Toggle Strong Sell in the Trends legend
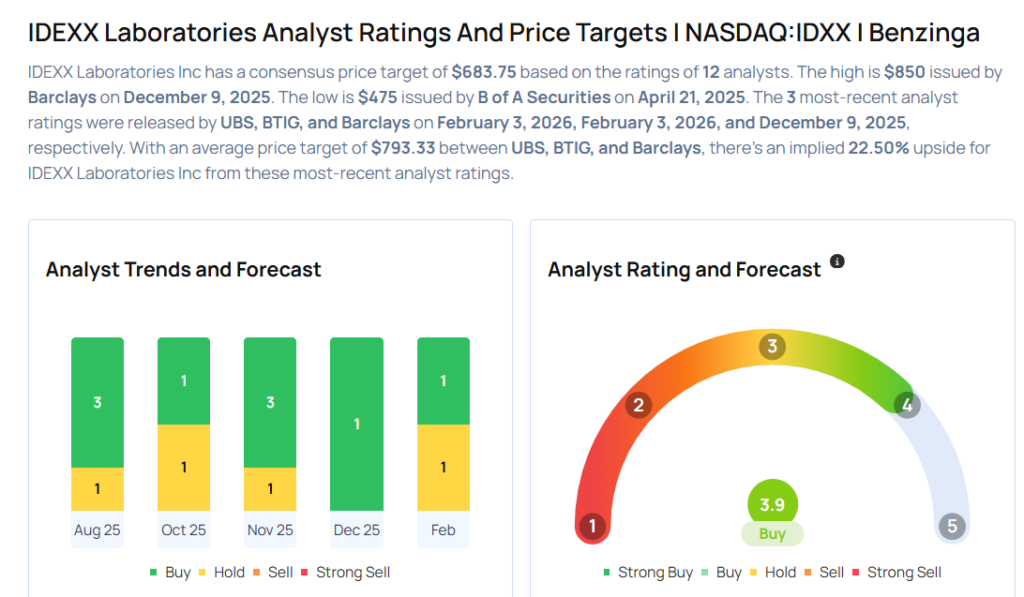The height and width of the screenshot is (597, 1024). tap(346, 572)
